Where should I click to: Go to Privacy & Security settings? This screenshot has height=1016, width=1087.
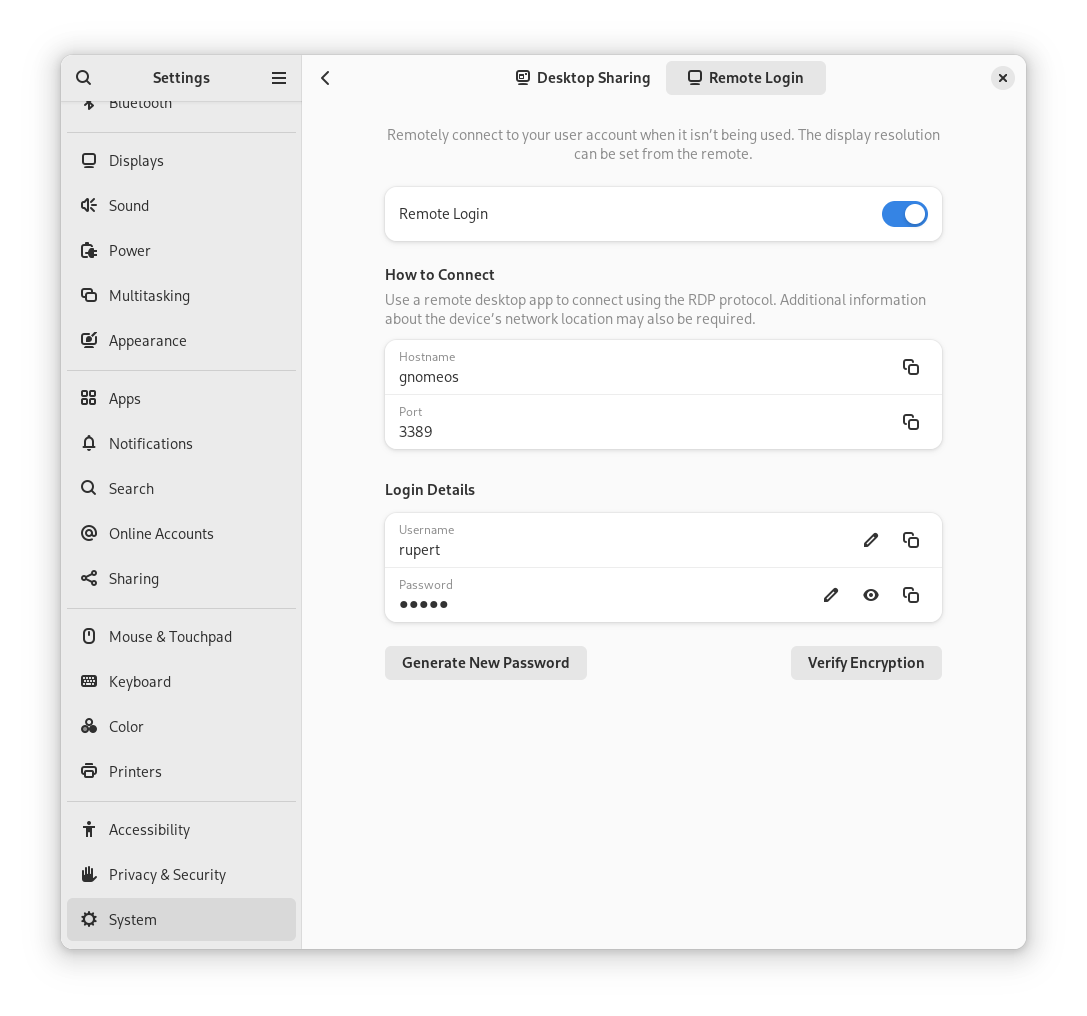click(167, 875)
